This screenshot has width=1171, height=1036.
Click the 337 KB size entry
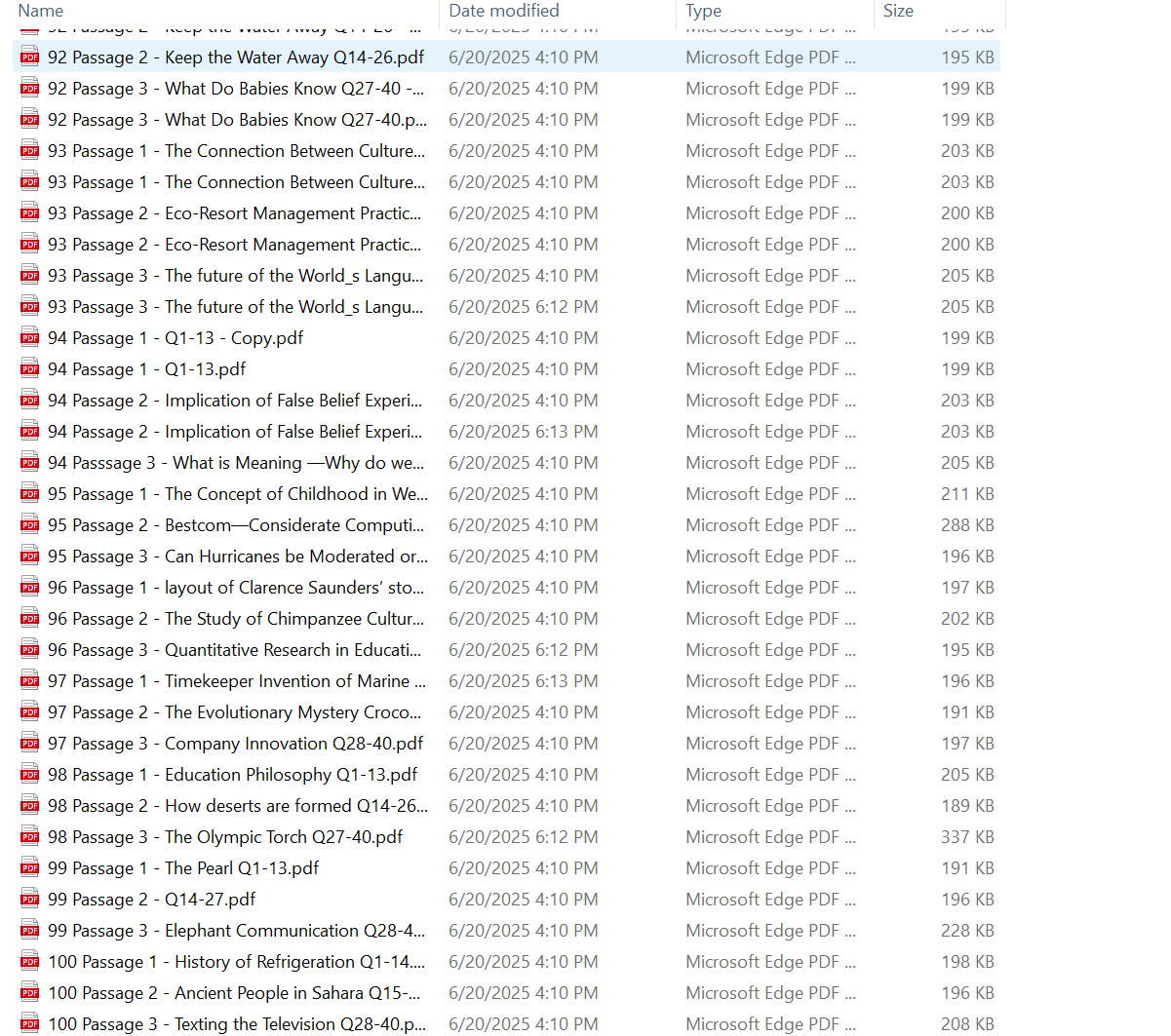(966, 837)
